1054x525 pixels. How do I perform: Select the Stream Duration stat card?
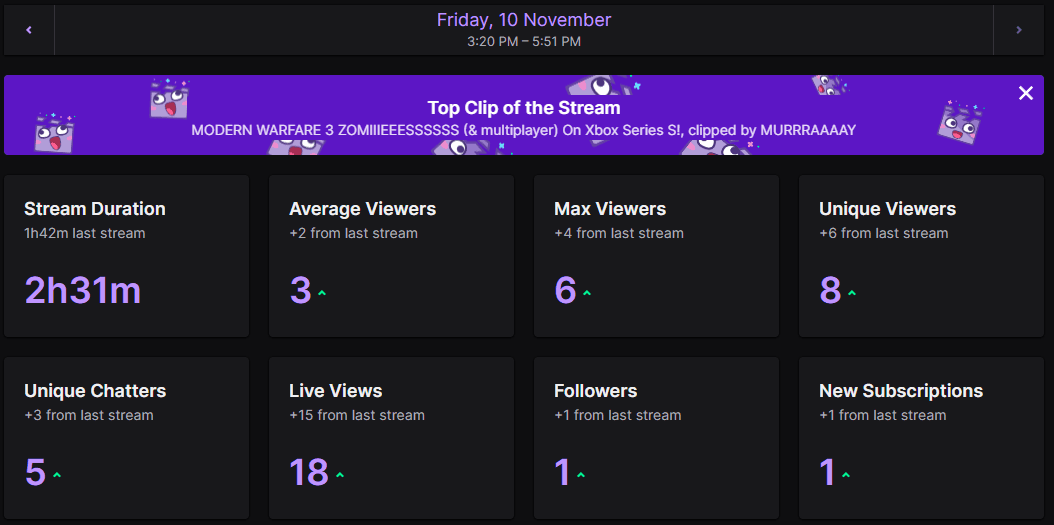[x=126, y=256]
